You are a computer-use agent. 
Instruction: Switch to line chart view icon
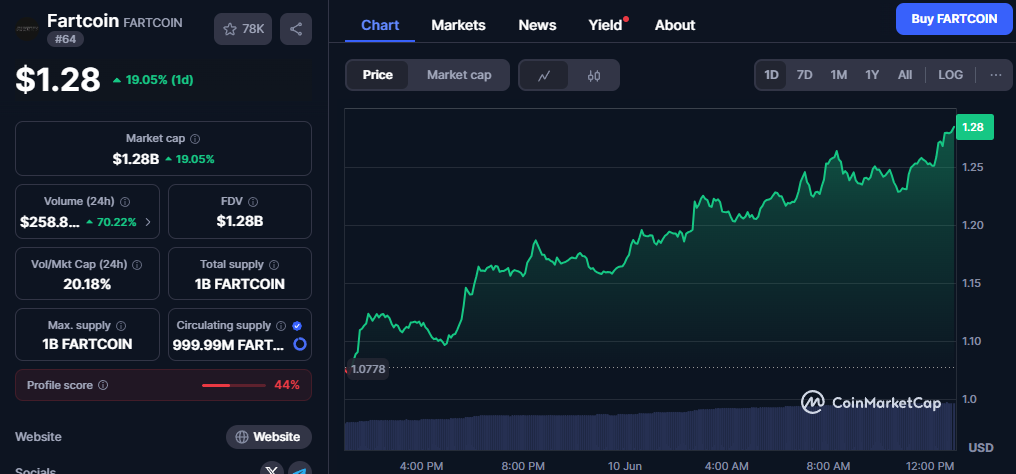544,75
